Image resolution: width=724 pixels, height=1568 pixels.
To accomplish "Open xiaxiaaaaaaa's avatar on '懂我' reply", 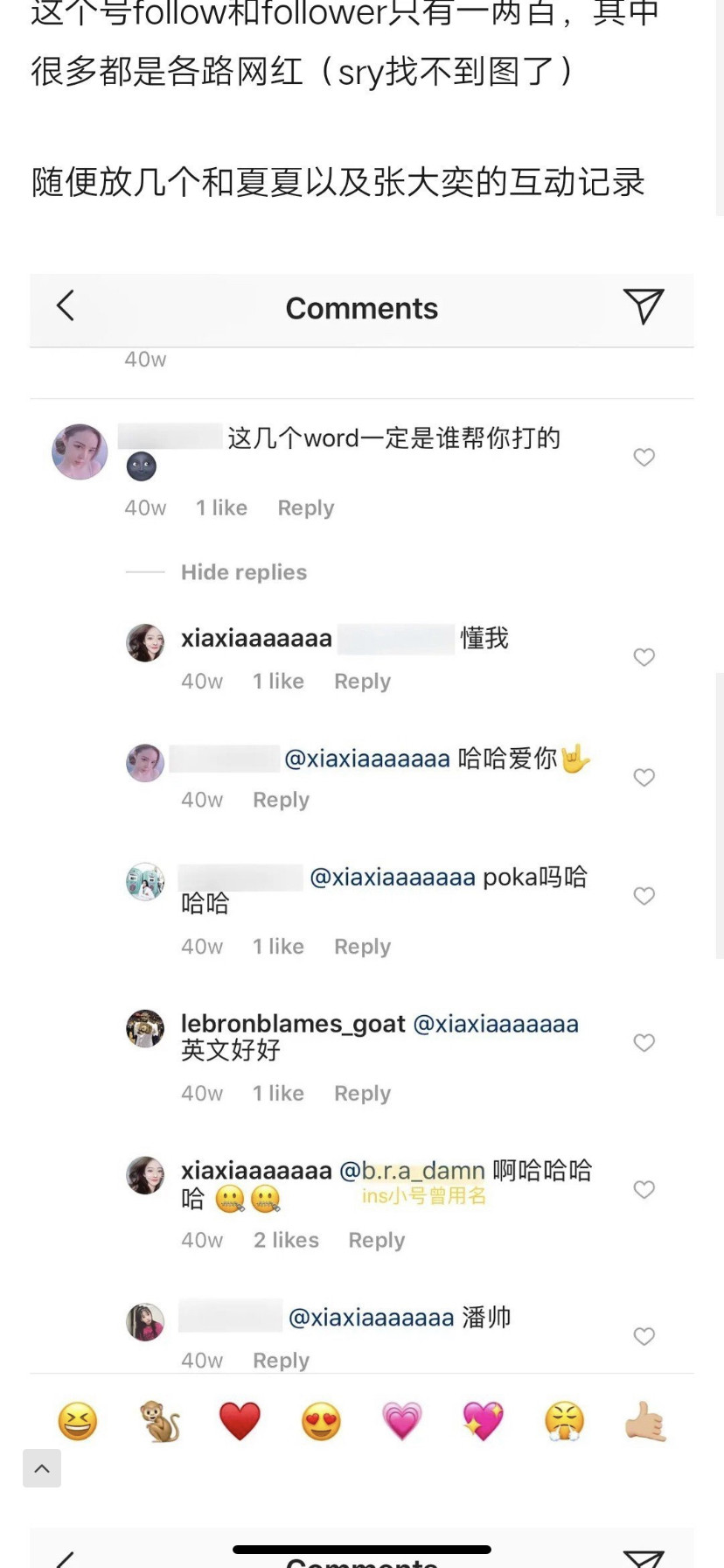I will pyautogui.click(x=145, y=643).
